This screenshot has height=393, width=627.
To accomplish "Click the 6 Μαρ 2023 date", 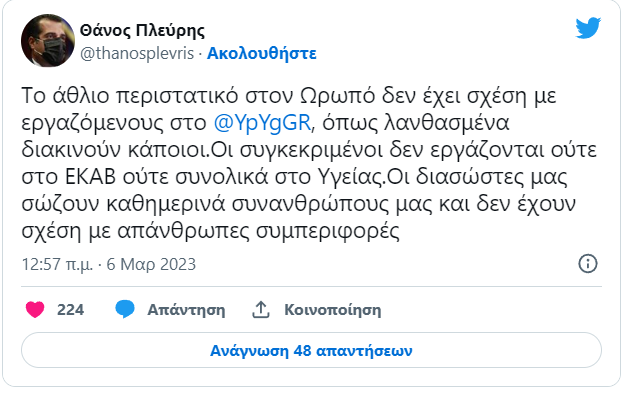I will [x=151, y=264].
